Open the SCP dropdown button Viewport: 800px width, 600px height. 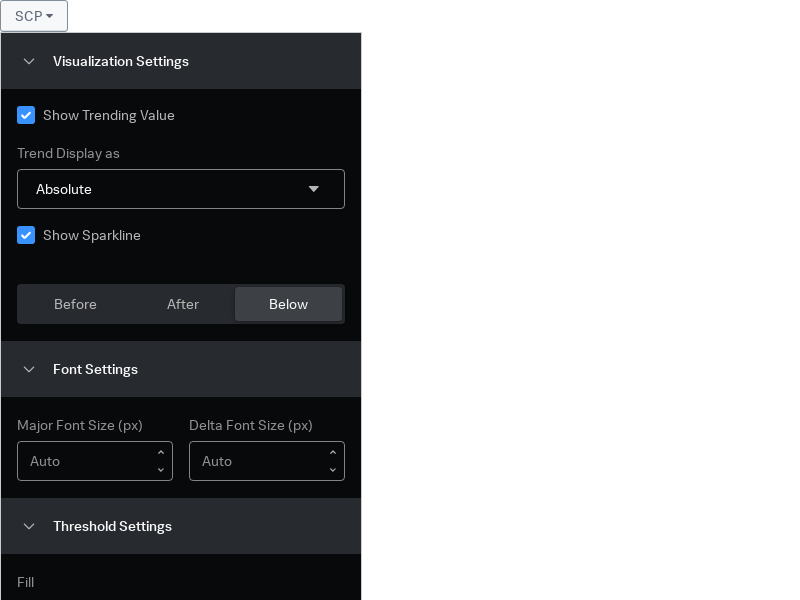coord(34,16)
